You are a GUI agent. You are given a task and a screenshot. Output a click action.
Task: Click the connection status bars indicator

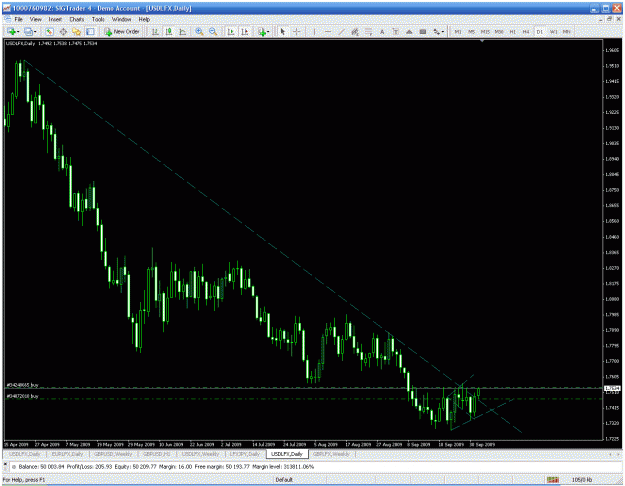click(552, 480)
